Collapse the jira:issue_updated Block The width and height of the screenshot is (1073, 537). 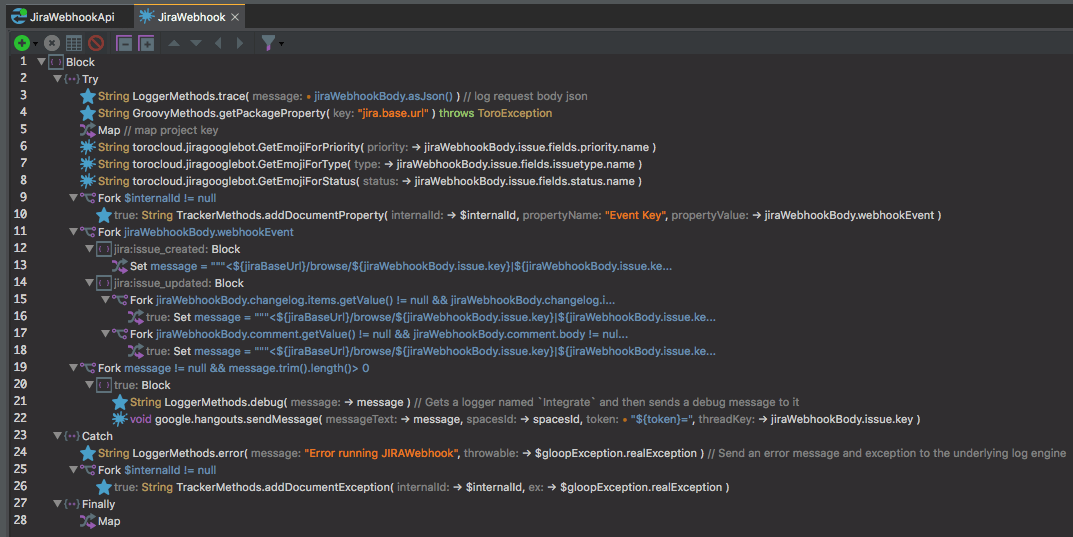click(x=89, y=283)
